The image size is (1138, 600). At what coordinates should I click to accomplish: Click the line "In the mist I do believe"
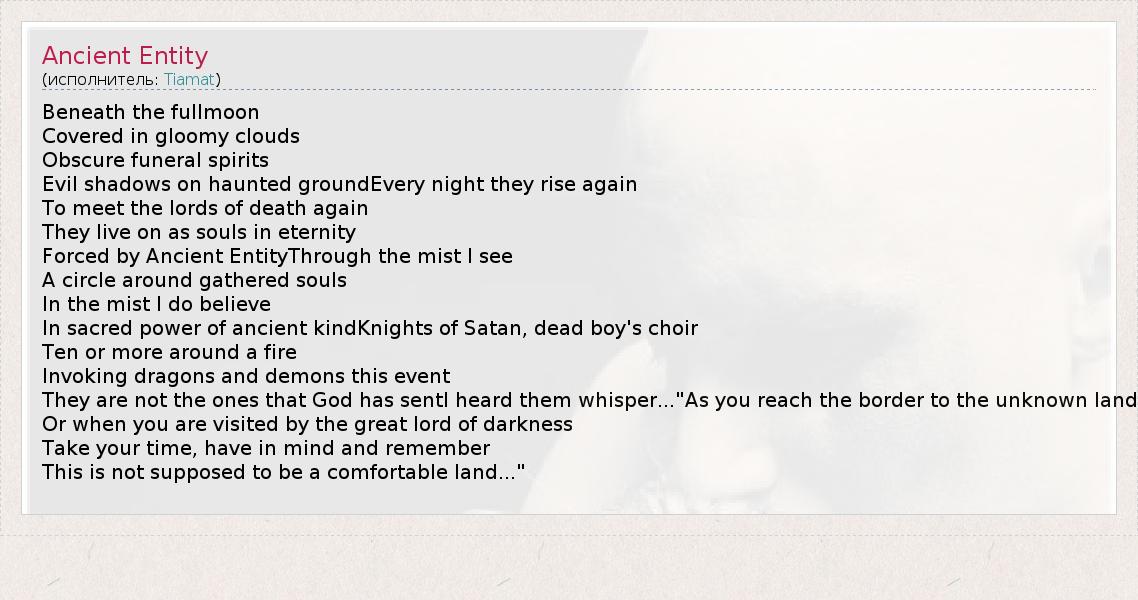click(x=156, y=304)
